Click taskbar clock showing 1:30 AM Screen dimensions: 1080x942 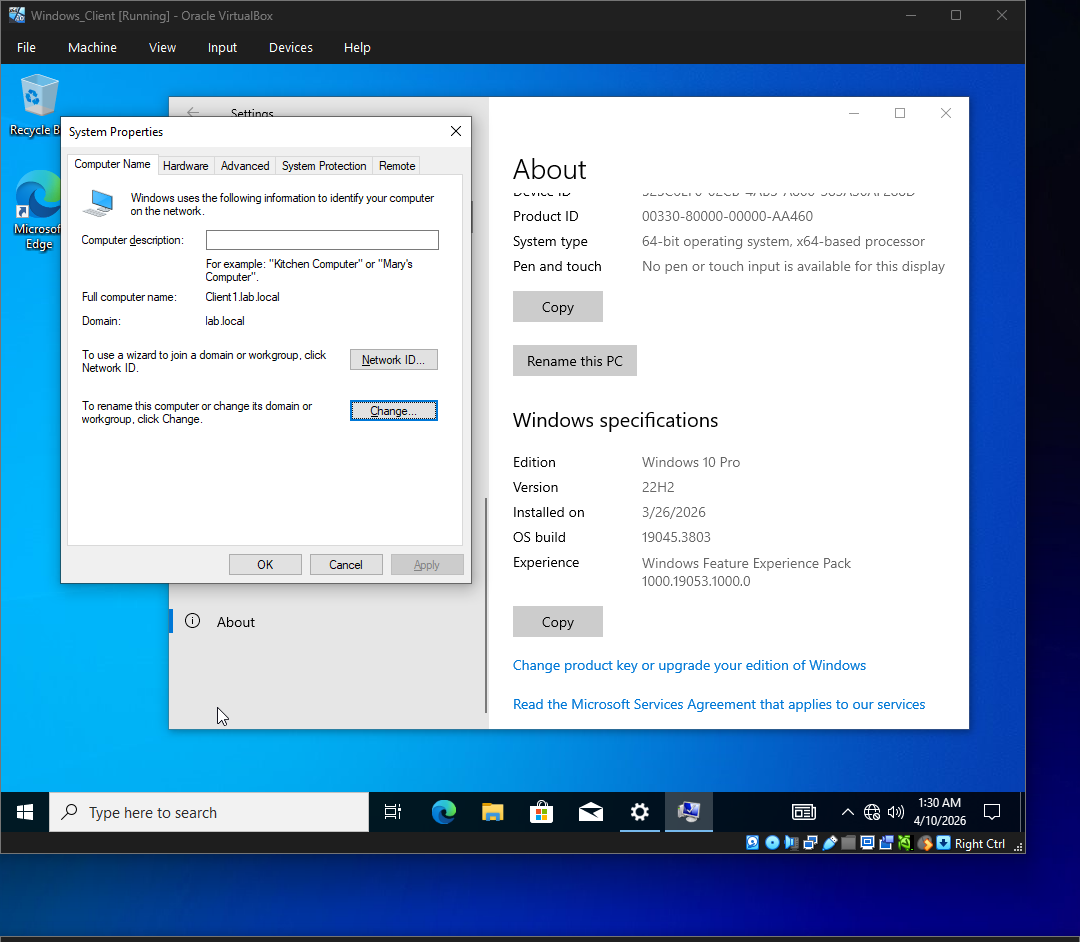tap(939, 813)
